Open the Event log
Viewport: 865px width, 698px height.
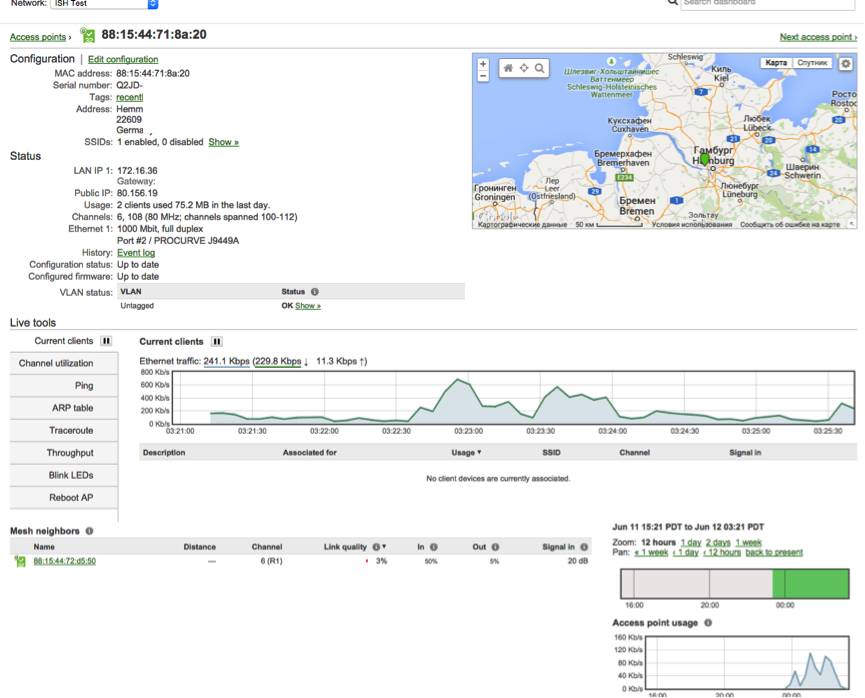(136, 253)
